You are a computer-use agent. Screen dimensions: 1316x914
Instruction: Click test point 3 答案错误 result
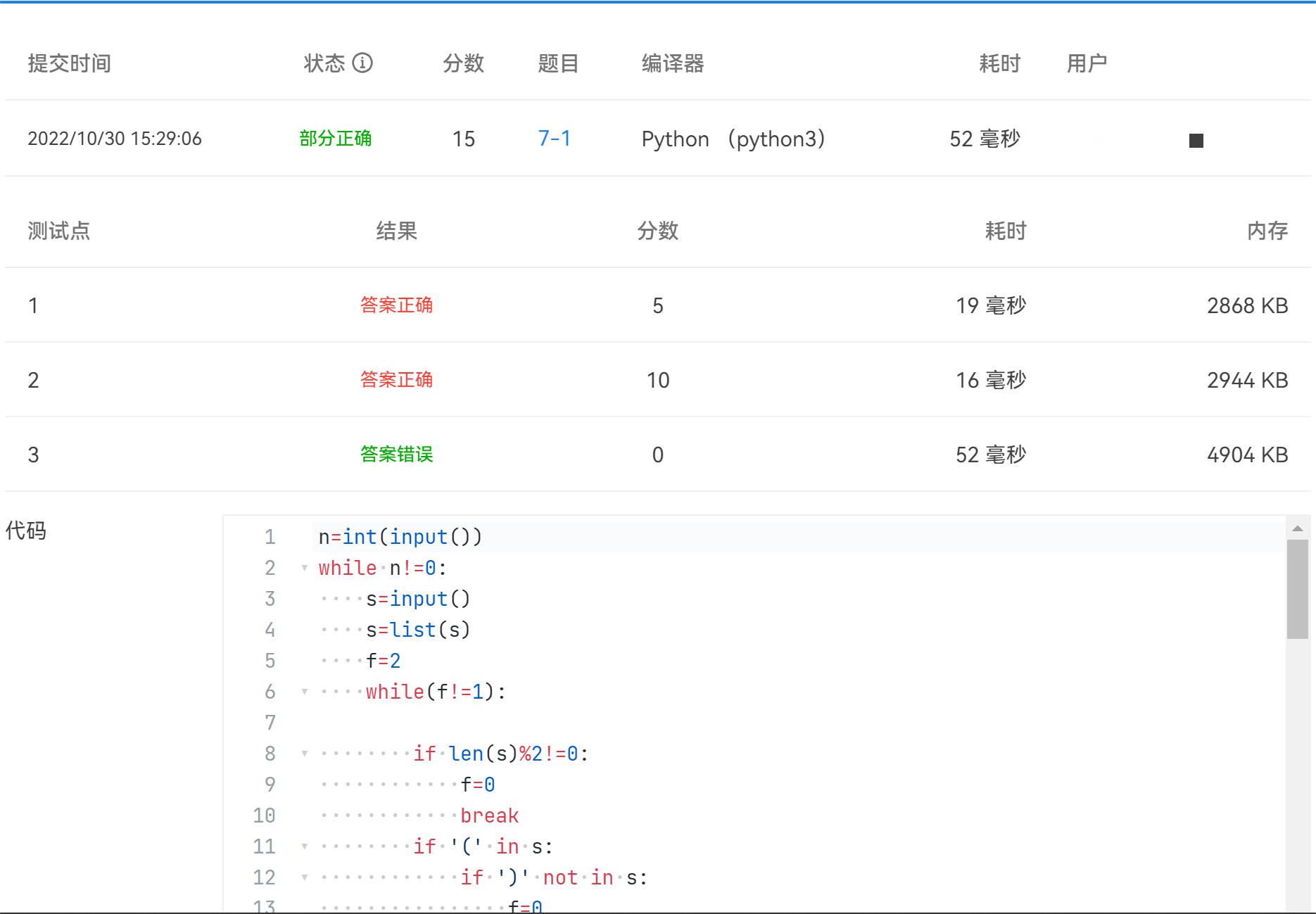[x=397, y=455]
